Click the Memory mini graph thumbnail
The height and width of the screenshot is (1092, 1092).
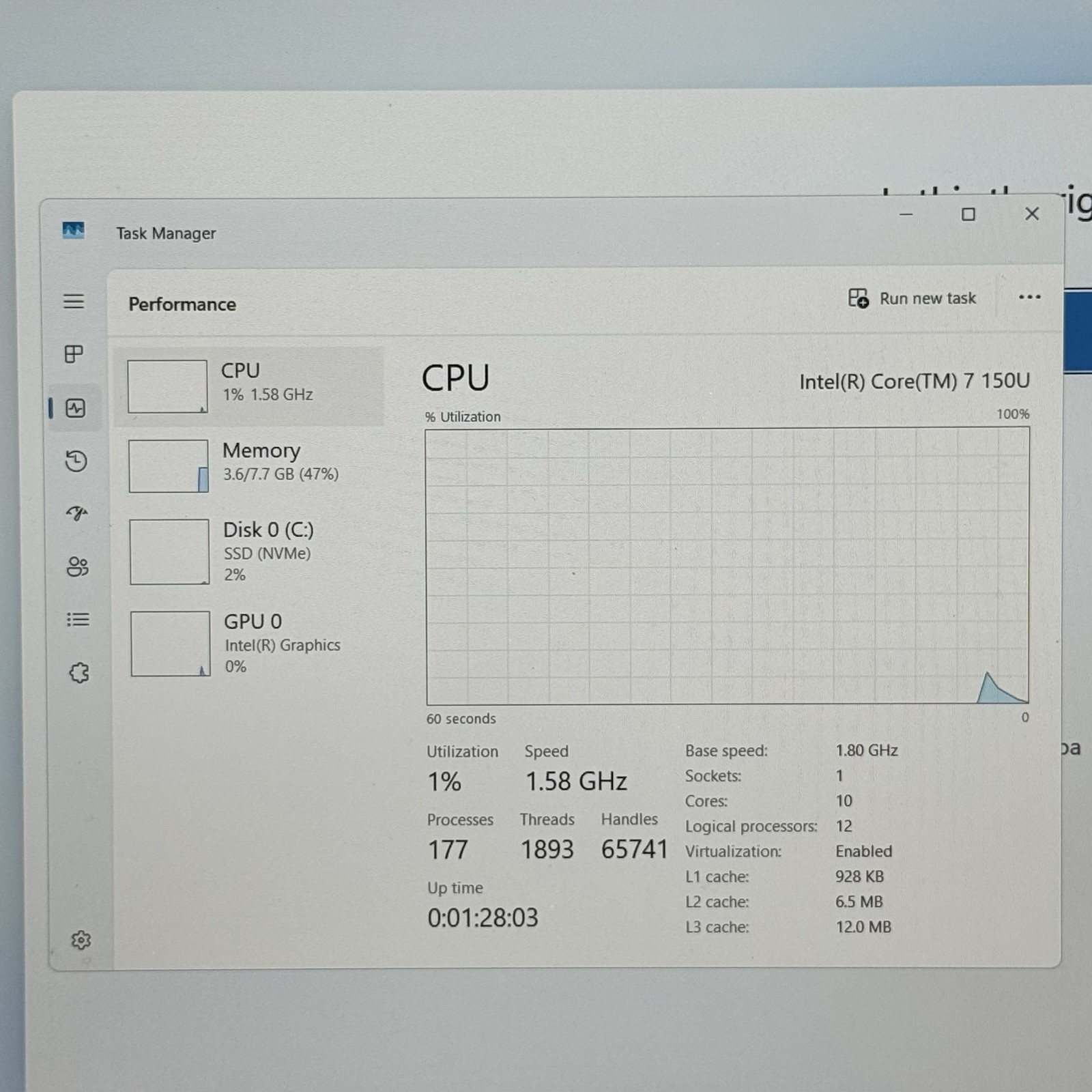pos(169,466)
